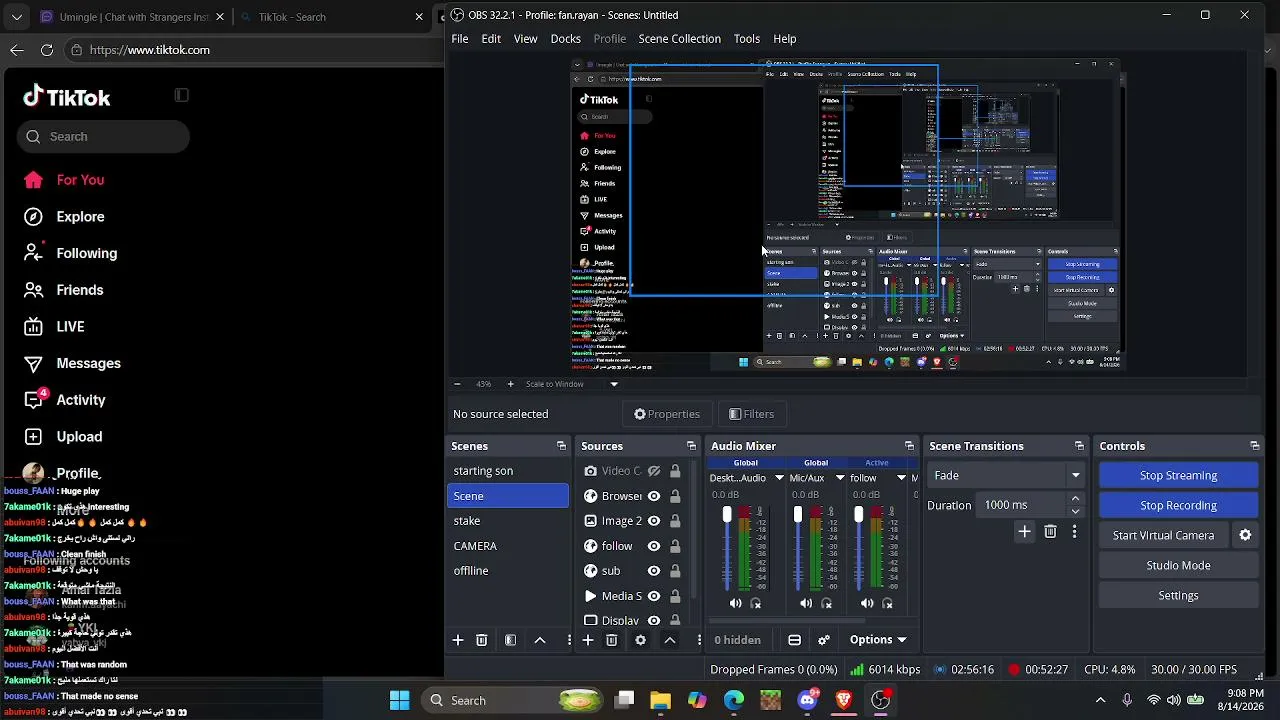The height and width of the screenshot is (720, 1280).
Task: Pop out the Audio Mixer dock
Action: (909, 446)
